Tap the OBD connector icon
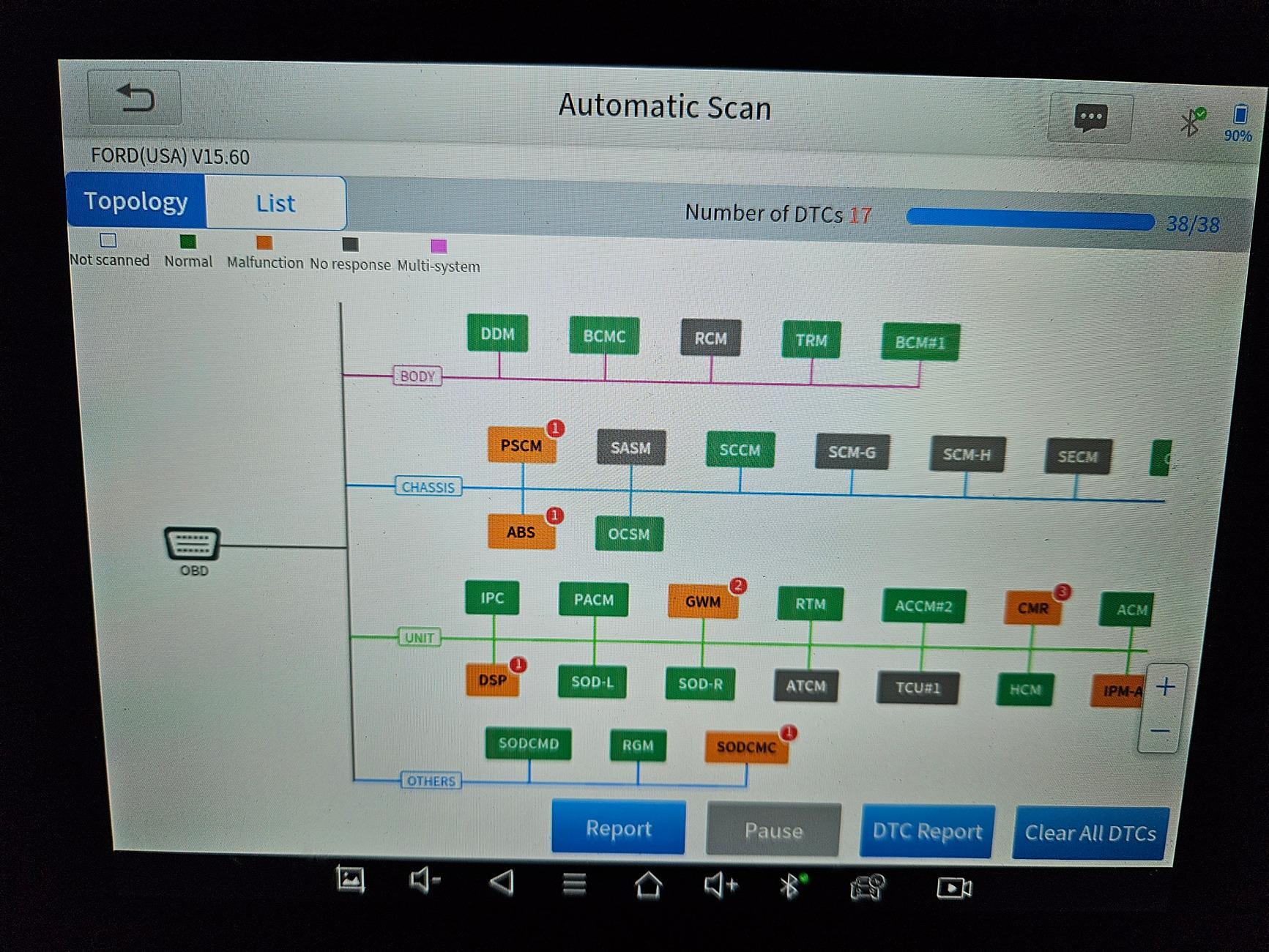1269x952 pixels. [191, 544]
